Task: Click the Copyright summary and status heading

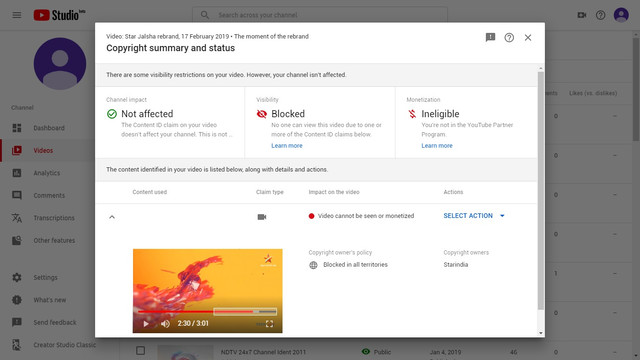Action: [171, 48]
